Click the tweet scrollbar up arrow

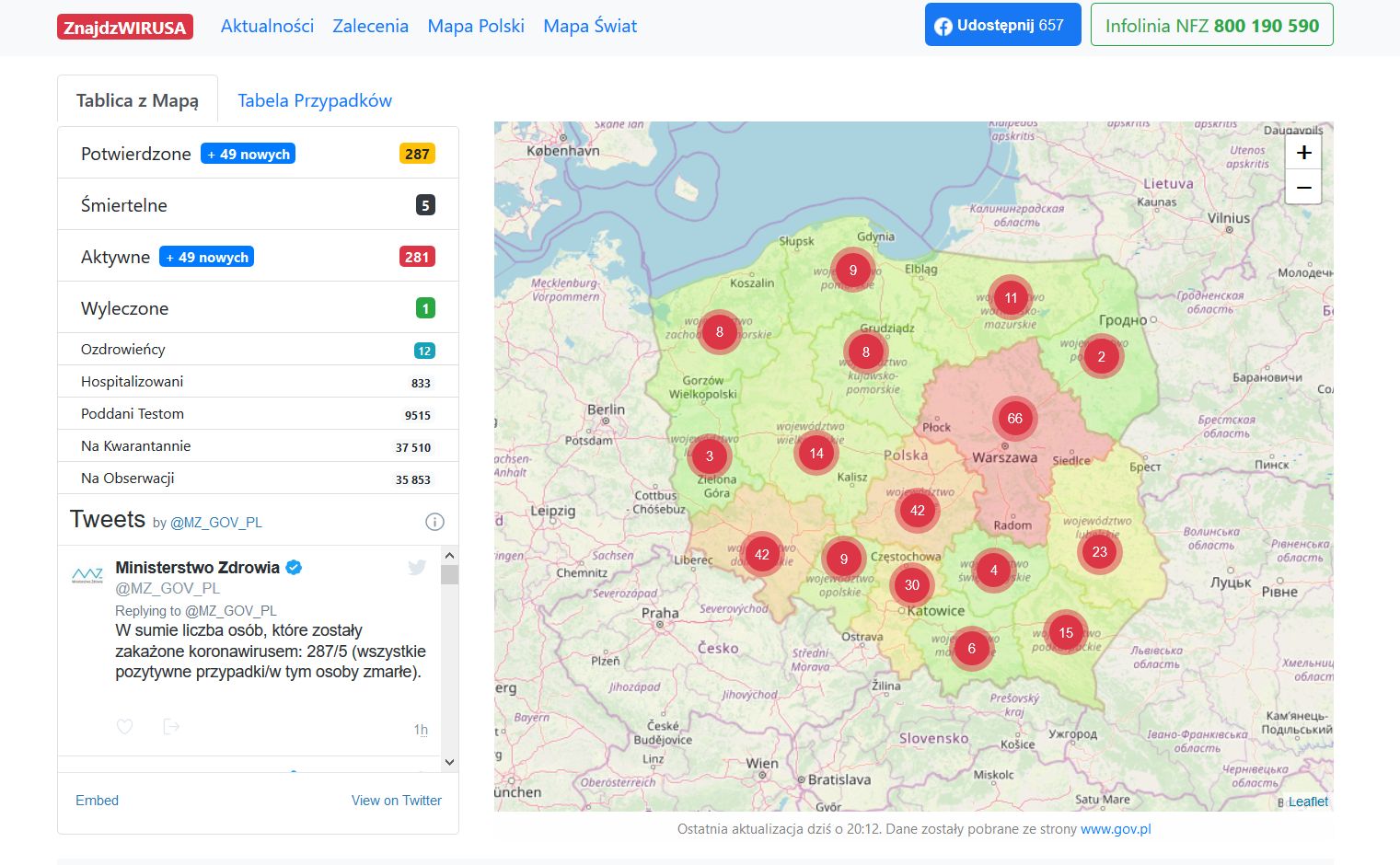(449, 555)
